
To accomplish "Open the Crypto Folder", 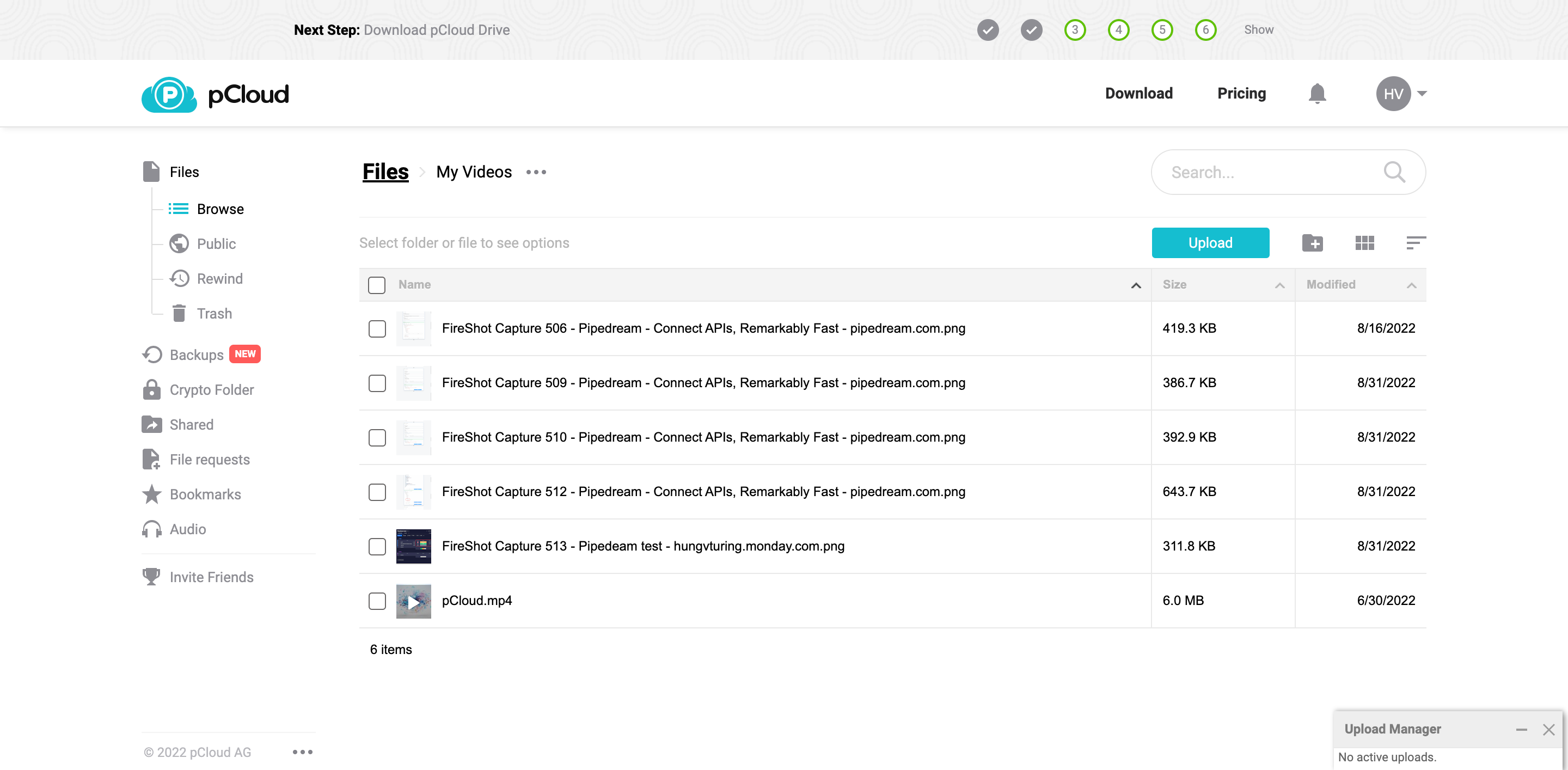I will click(211, 389).
